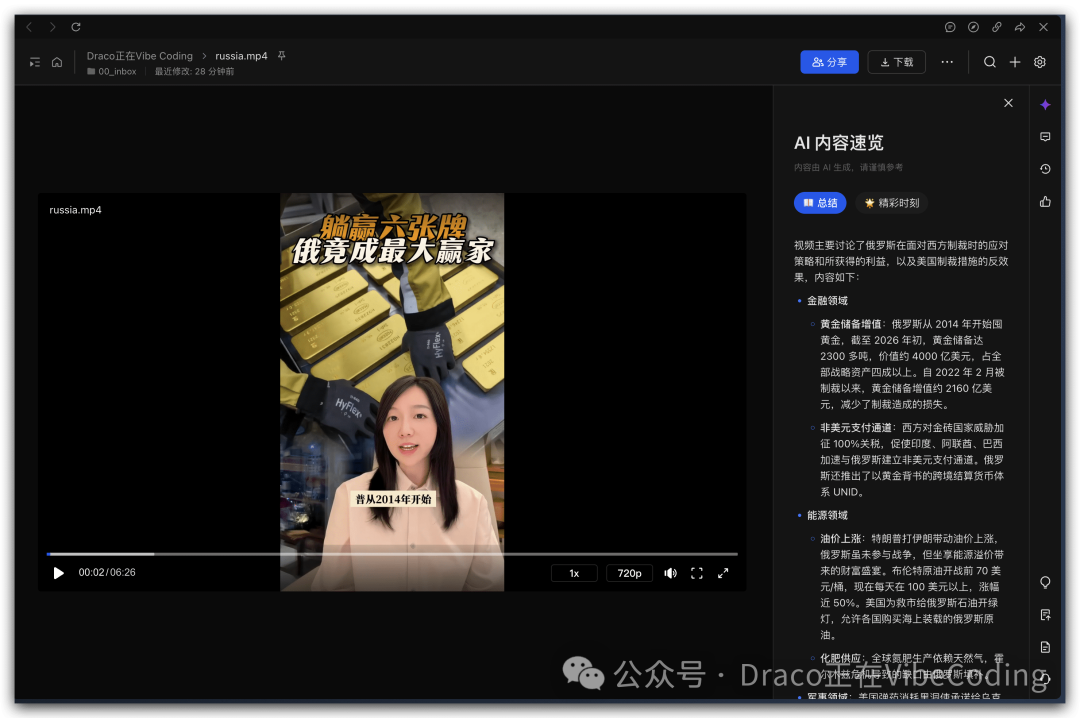Click the 分享 share button

tap(830, 61)
